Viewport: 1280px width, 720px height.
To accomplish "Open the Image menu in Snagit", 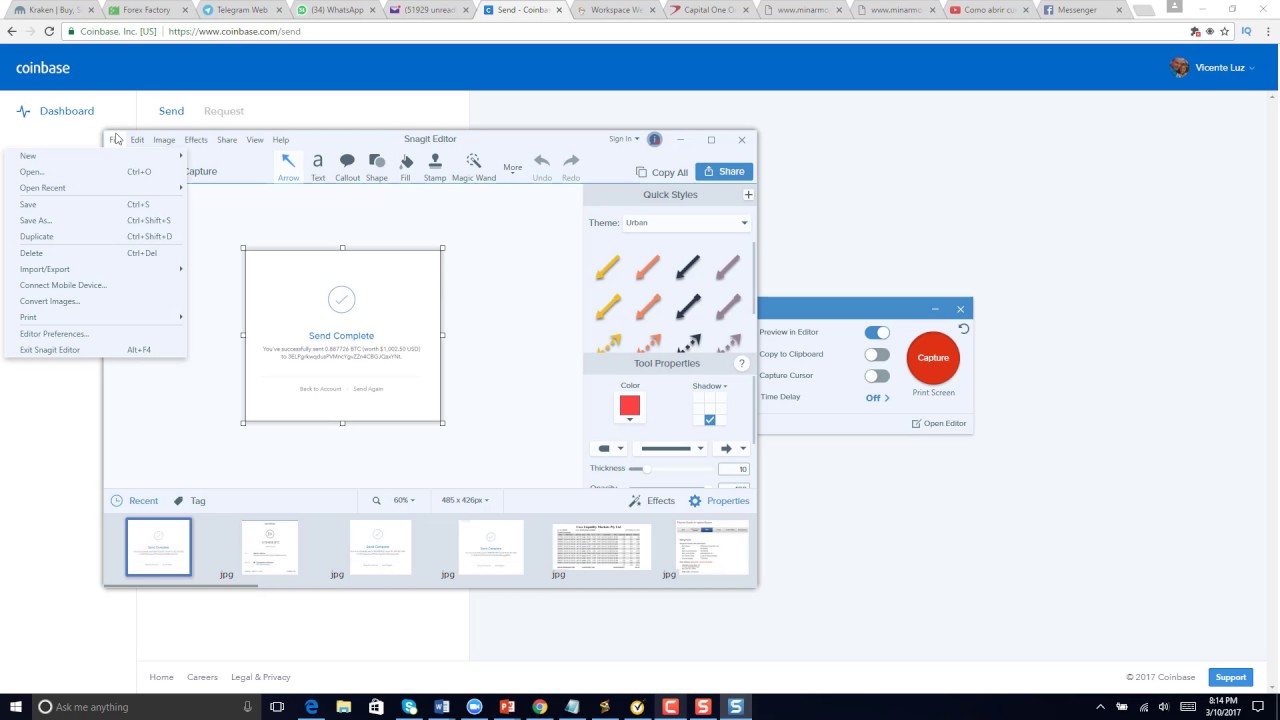I will pyautogui.click(x=164, y=140).
